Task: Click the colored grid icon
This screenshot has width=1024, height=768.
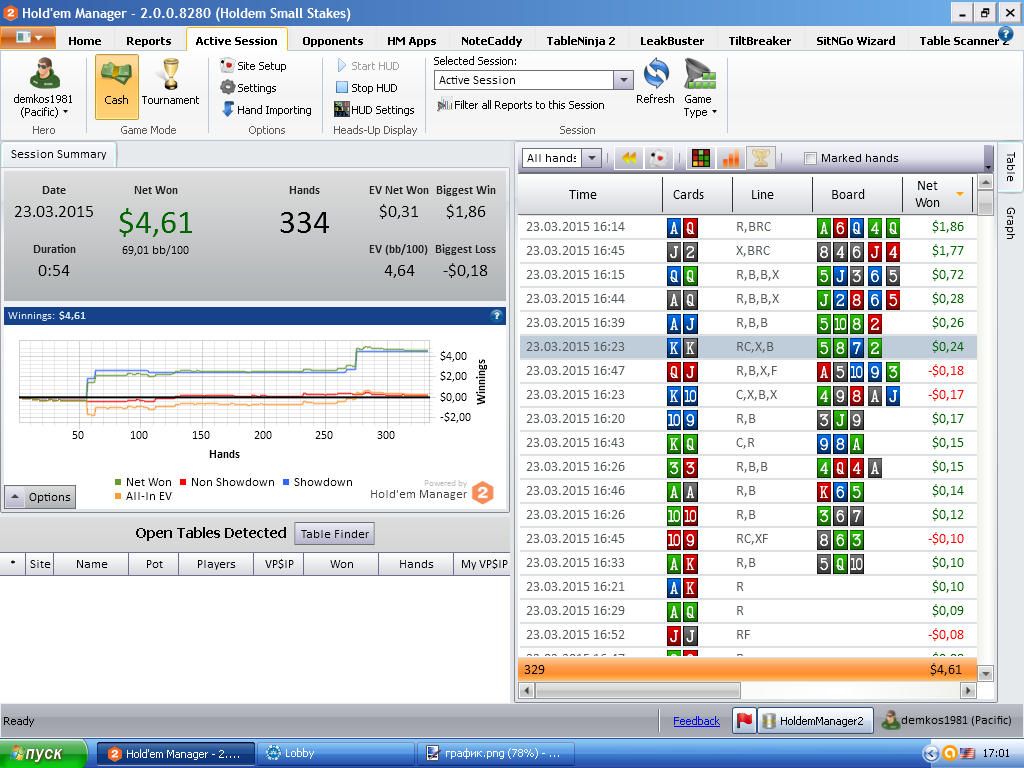Action: (x=700, y=158)
